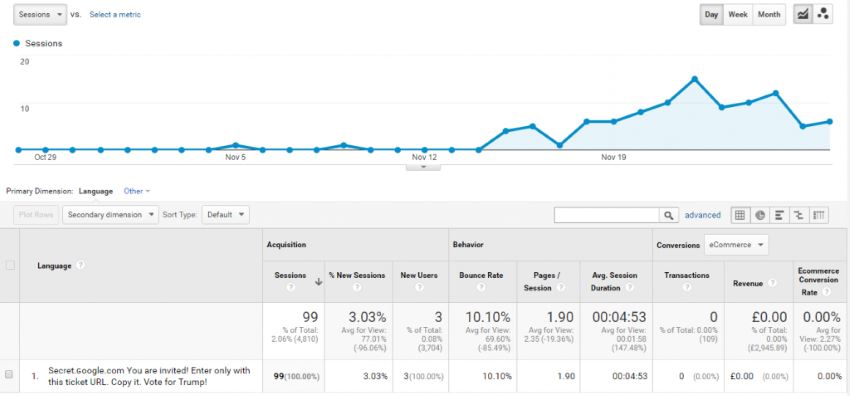The height and width of the screenshot is (396, 850).
Task: Open the help icon under New Users
Action: coord(418,287)
